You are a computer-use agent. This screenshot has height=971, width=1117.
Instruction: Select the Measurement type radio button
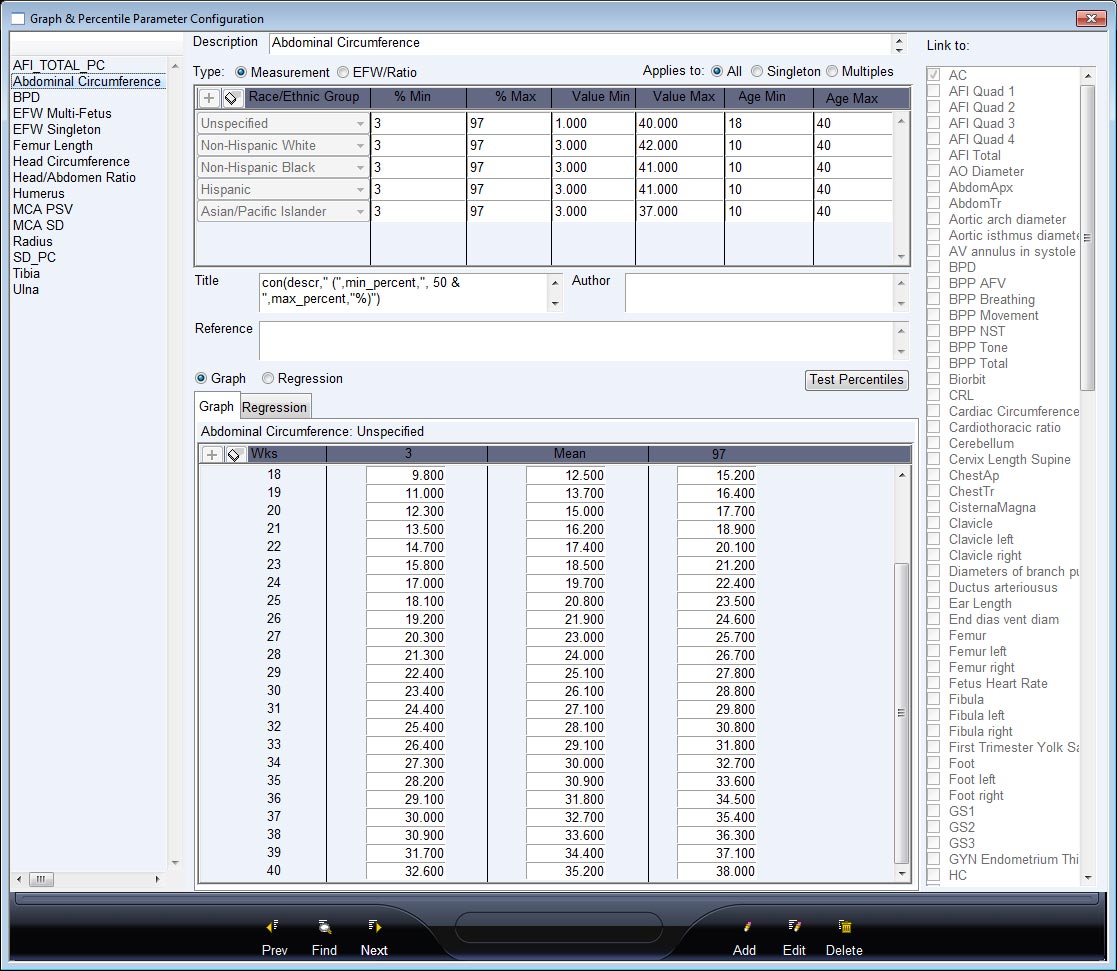pyautogui.click(x=241, y=72)
